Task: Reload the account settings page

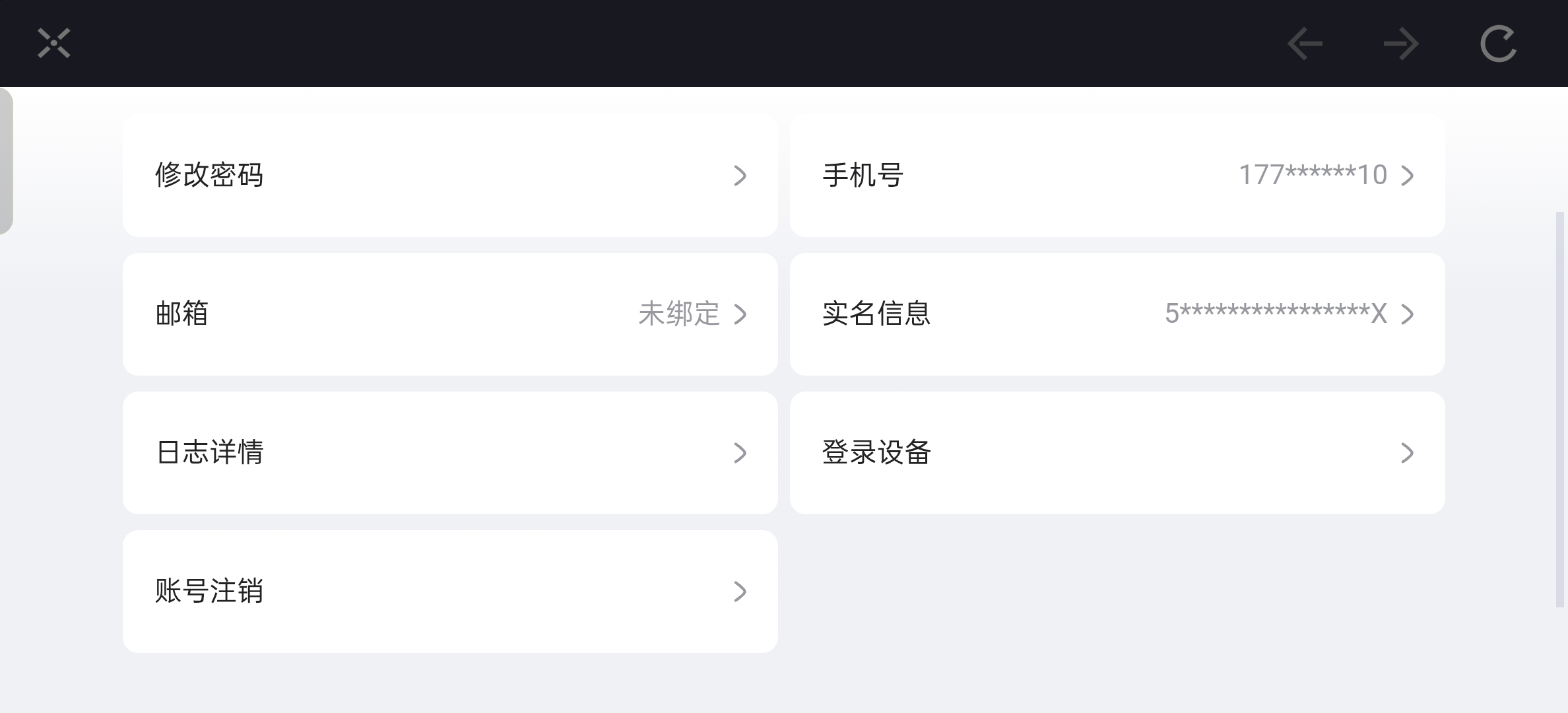Action: pos(1498,44)
